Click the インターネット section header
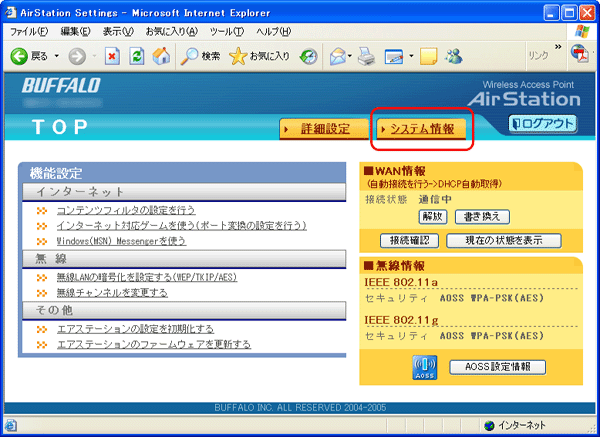 (184, 192)
